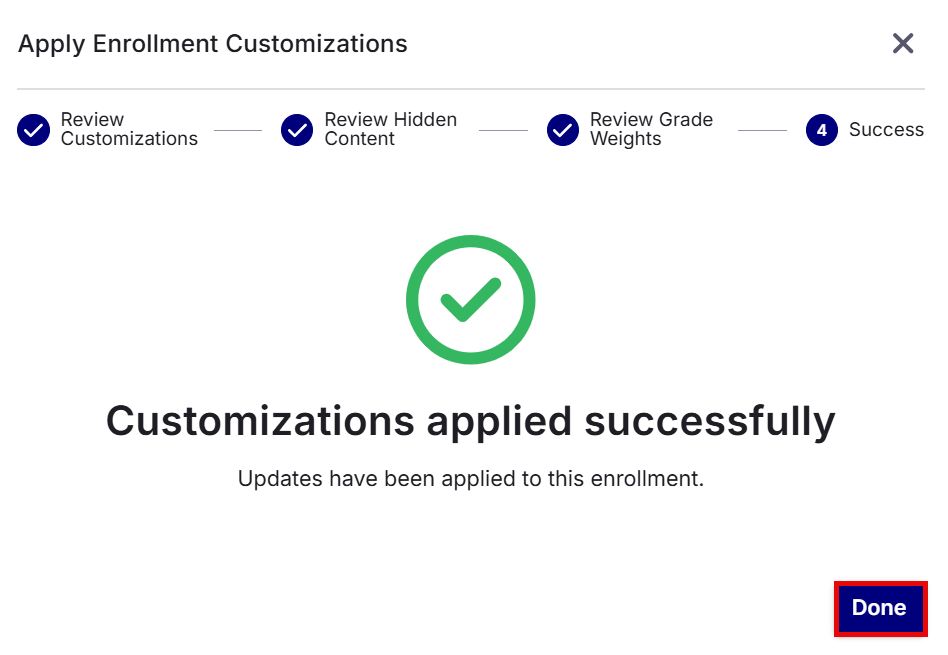Screen dimensions: 948x655
Task: Click the word applied in the bold heading
Action: (499, 422)
